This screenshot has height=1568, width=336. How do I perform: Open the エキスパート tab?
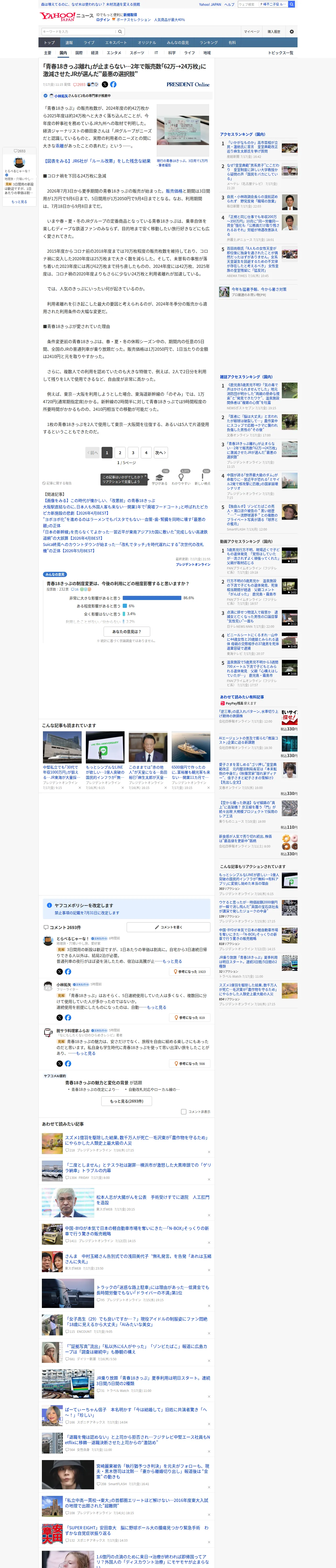click(x=116, y=43)
